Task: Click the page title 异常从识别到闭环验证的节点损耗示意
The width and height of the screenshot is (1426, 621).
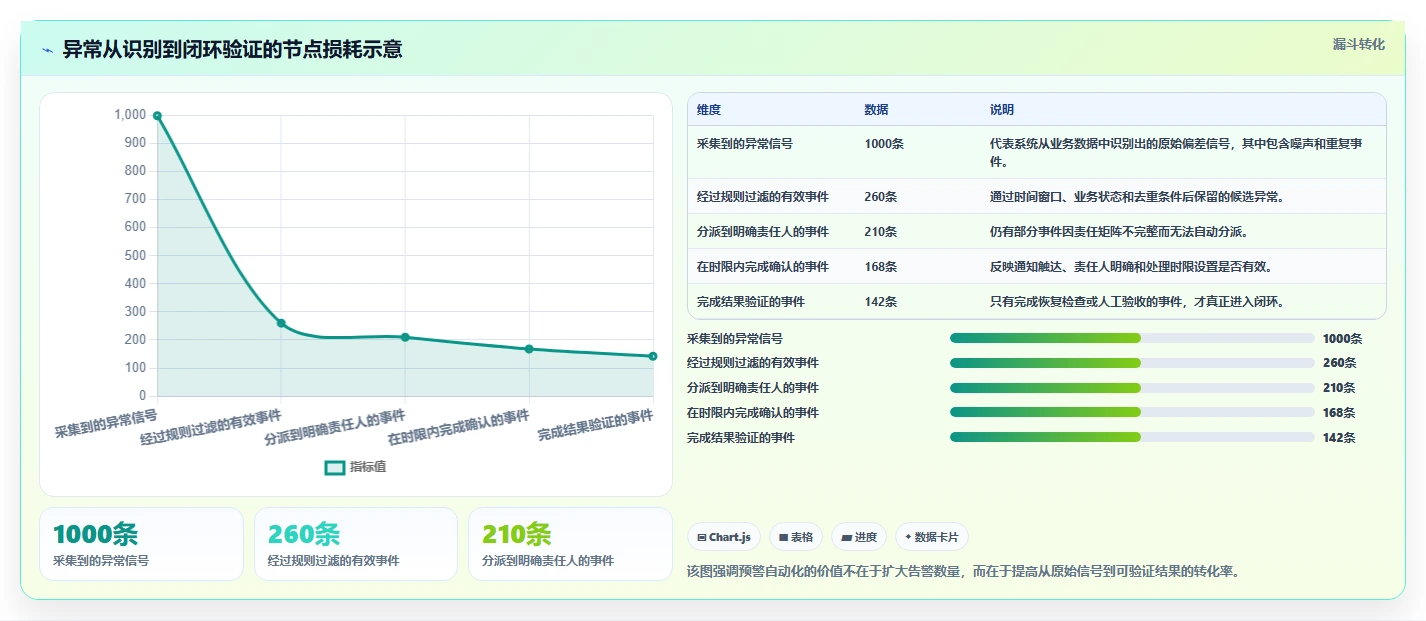Action: tap(232, 50)
